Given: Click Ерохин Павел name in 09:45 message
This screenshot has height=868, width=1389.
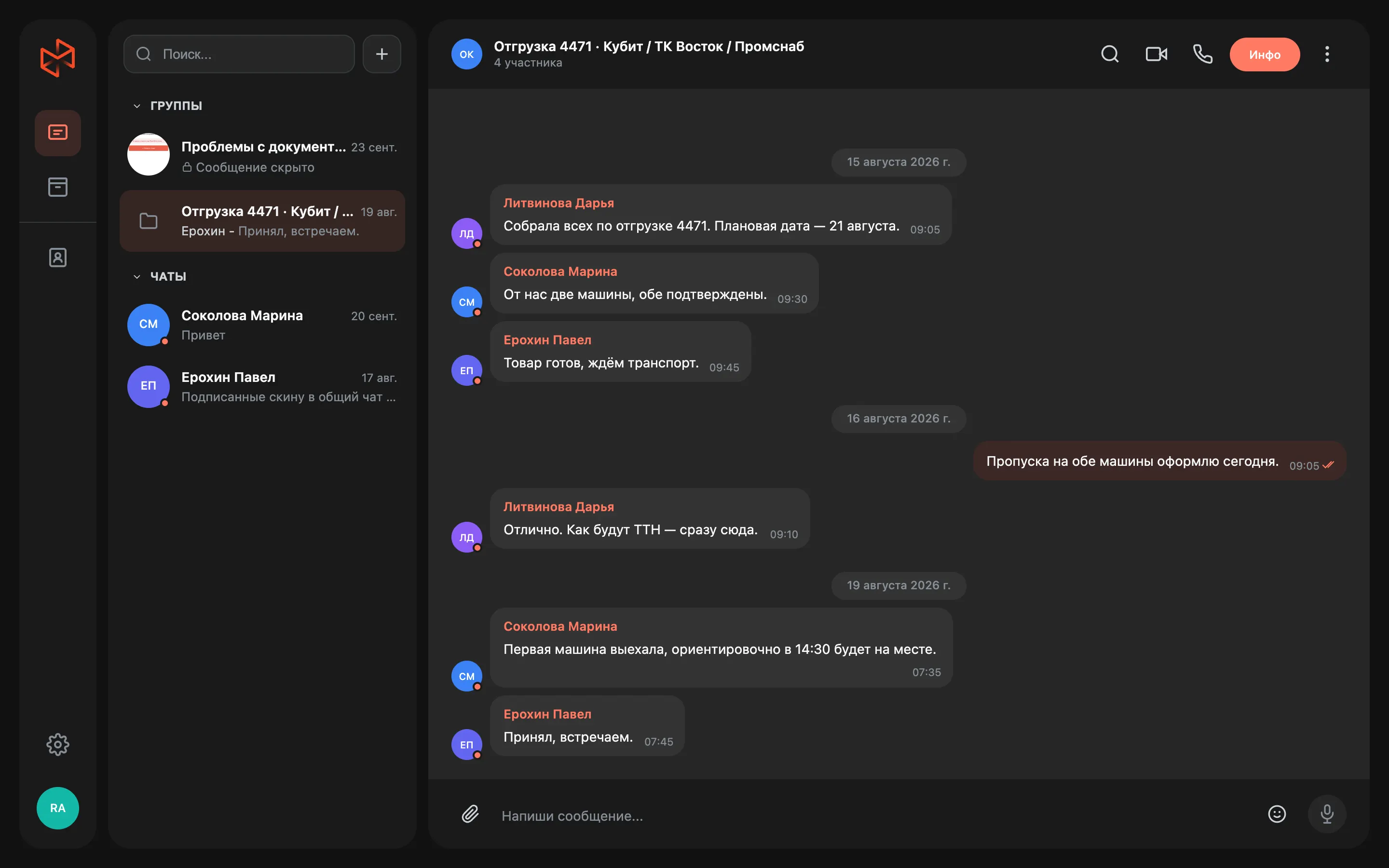Looking at the screenshot, I should 547,340.
